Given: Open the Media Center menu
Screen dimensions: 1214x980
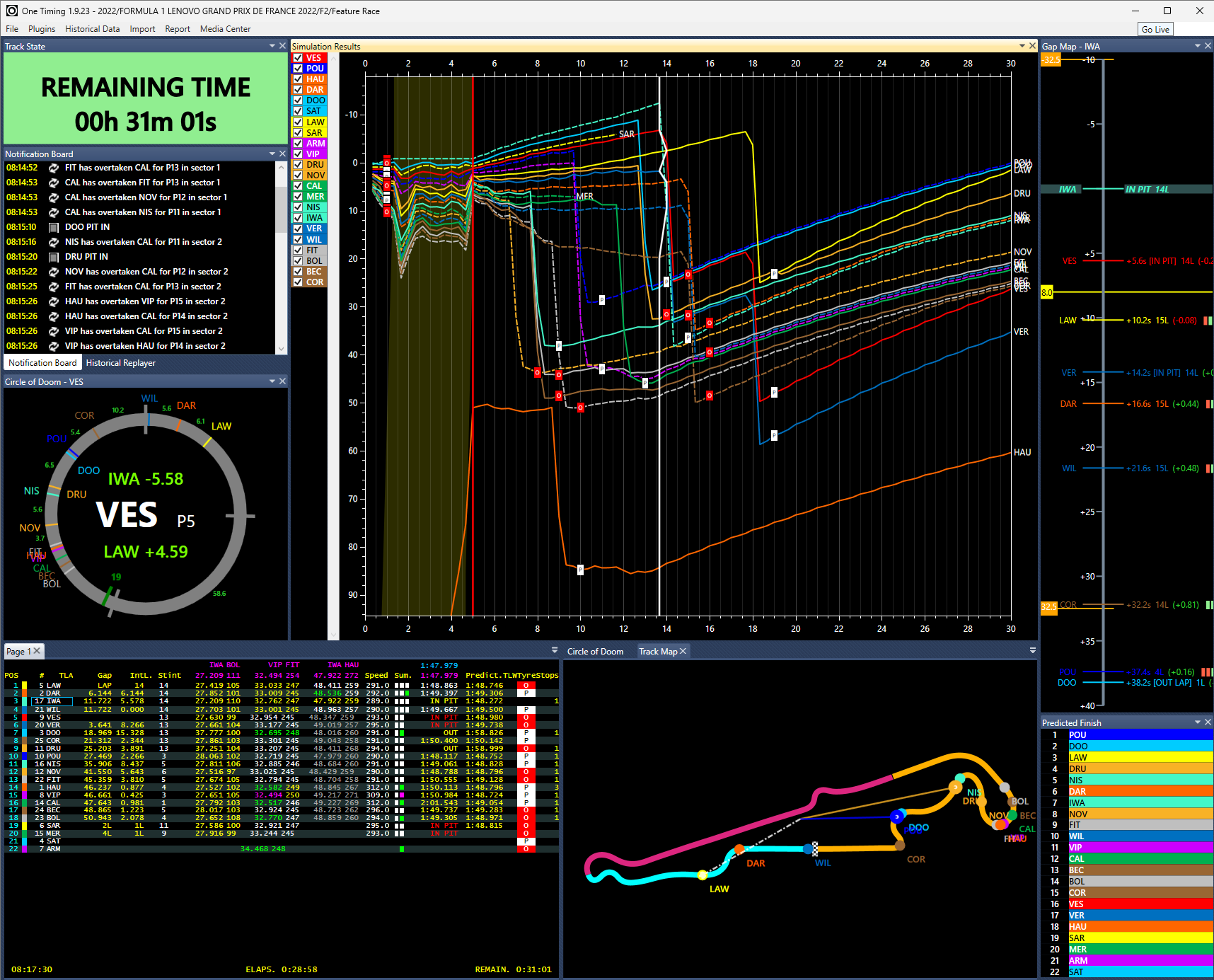Looking at the screenshot, I should [225, 29].
